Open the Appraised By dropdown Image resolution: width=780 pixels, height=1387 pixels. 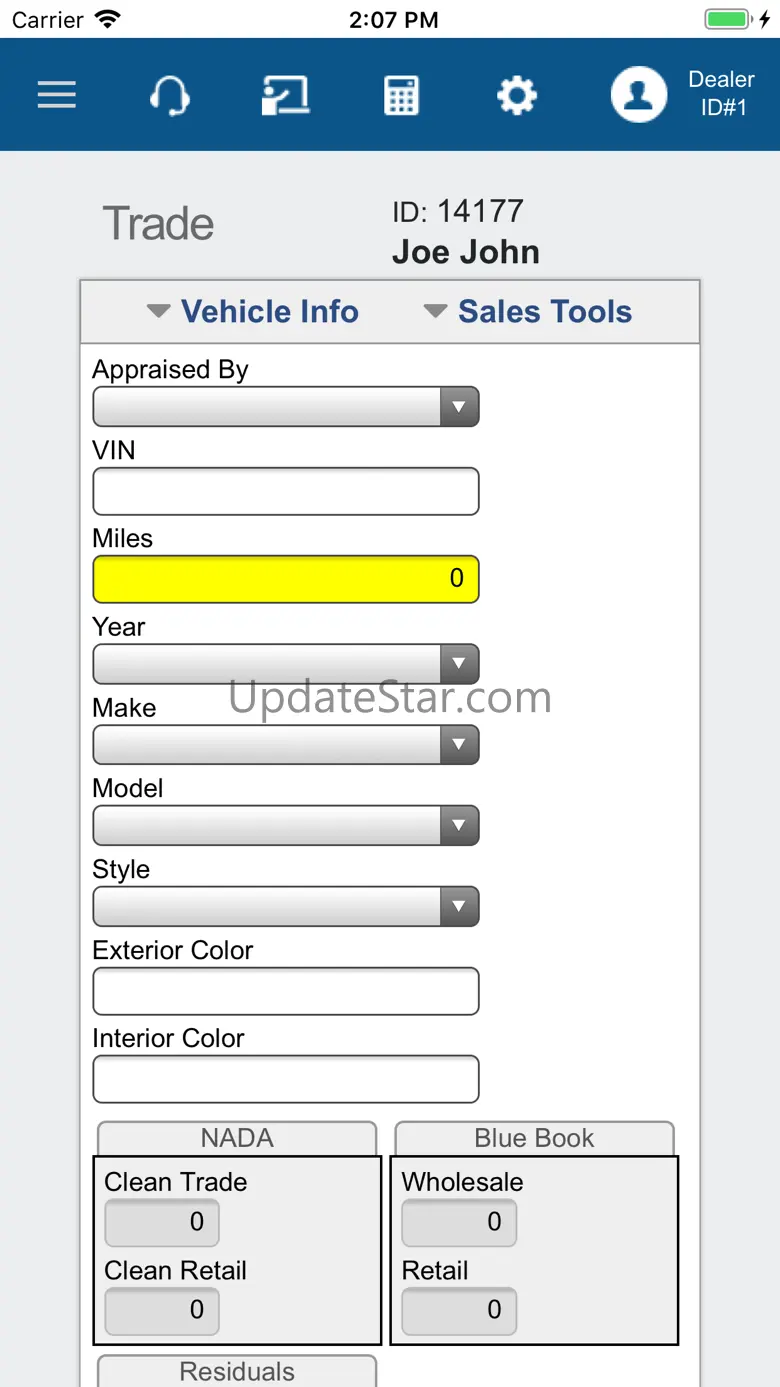coord(285,407)
